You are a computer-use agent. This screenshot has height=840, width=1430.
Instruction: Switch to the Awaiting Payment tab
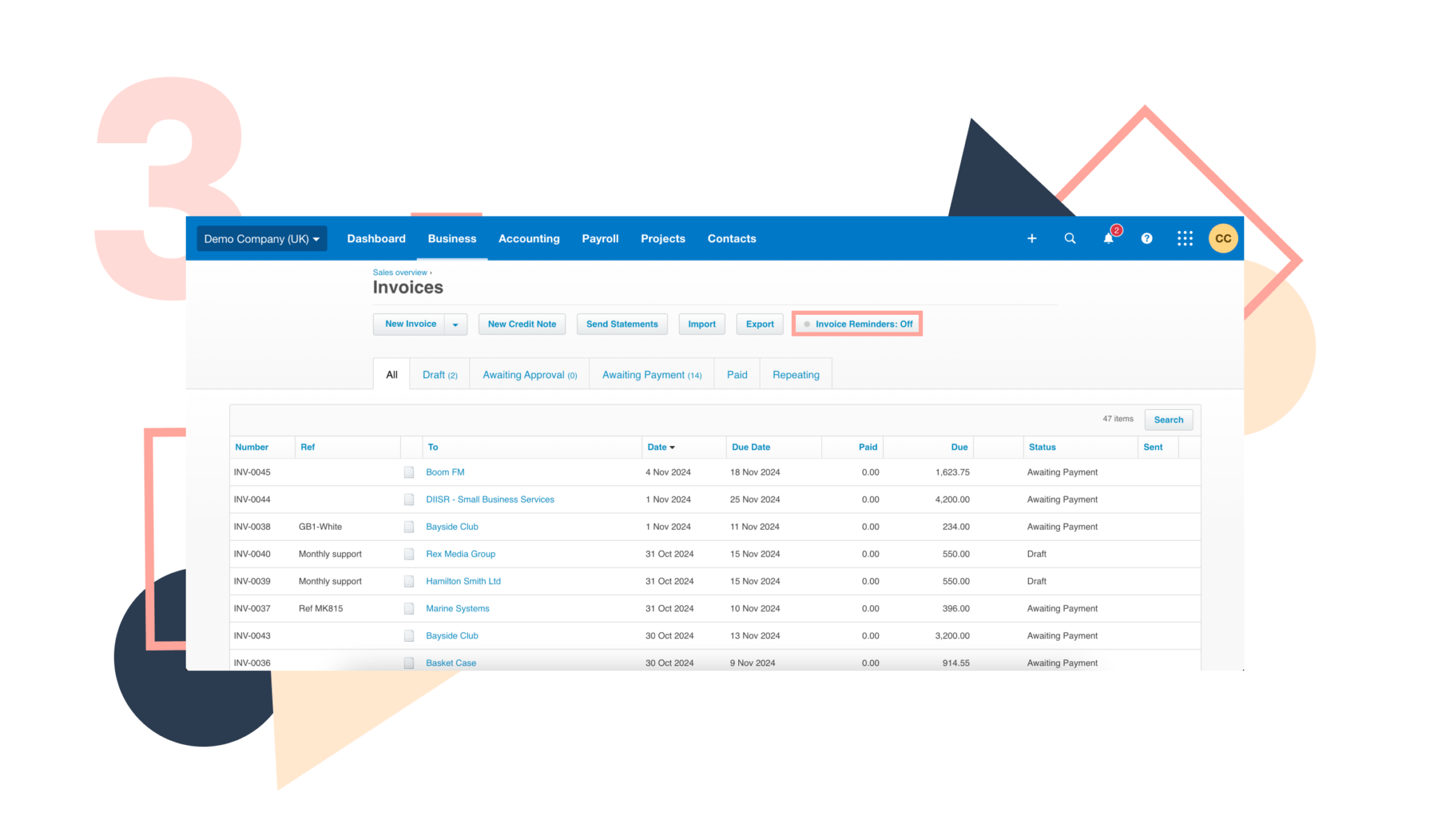pos(651,374)
